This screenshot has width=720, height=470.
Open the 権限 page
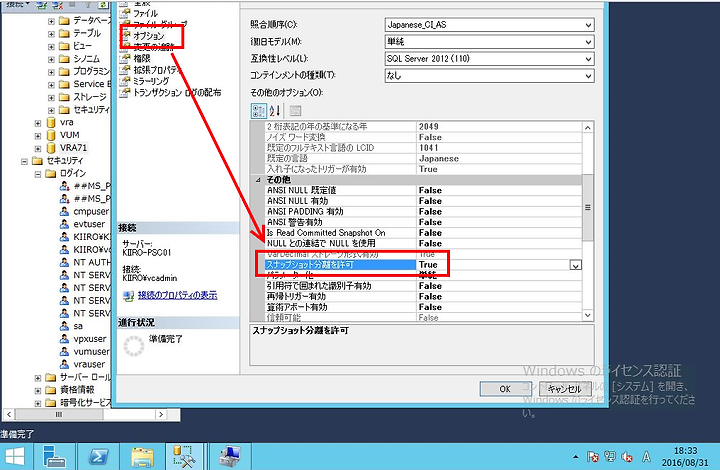(142, 58)
